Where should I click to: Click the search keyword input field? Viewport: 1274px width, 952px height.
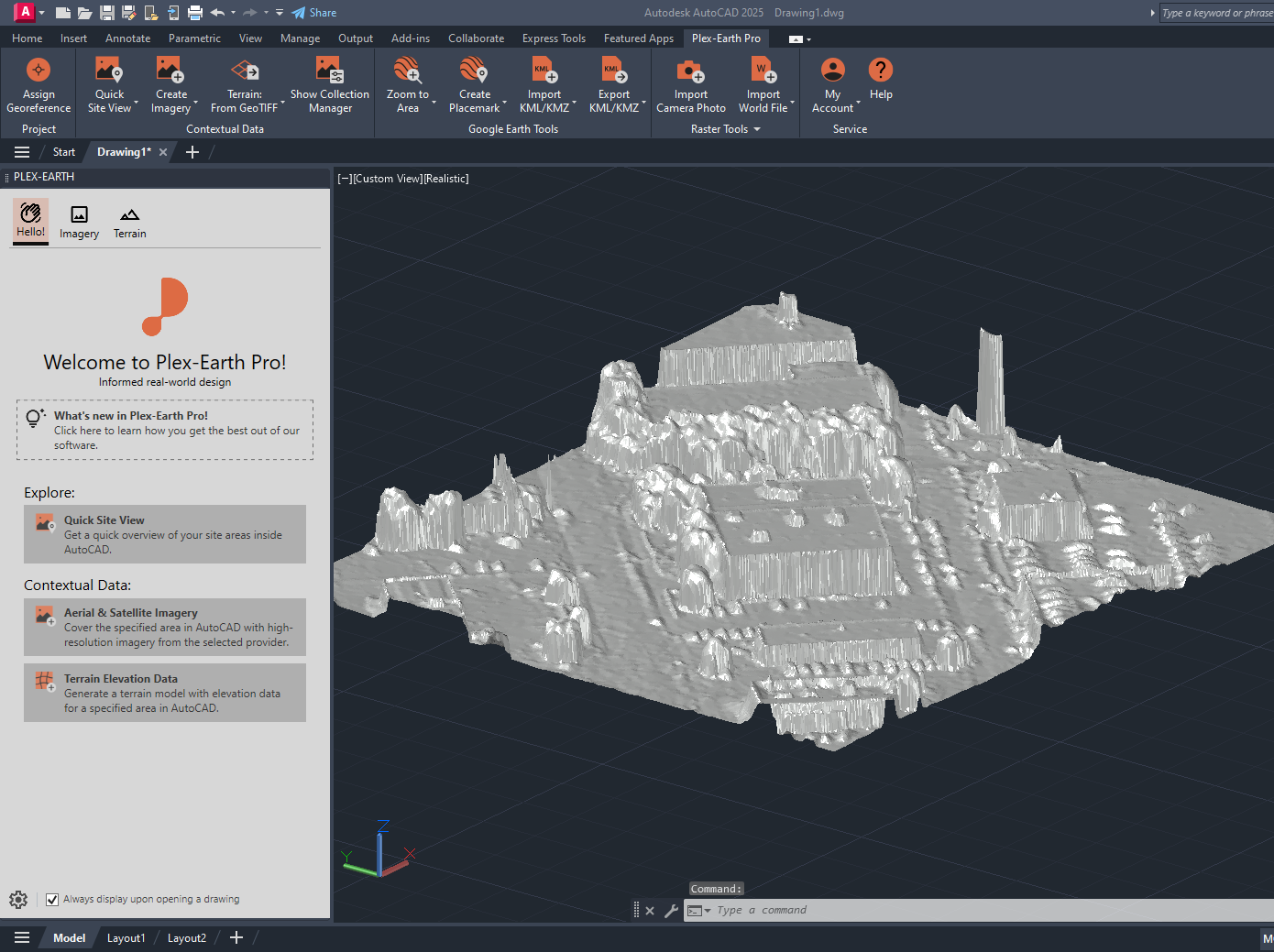pos(1216,13)
